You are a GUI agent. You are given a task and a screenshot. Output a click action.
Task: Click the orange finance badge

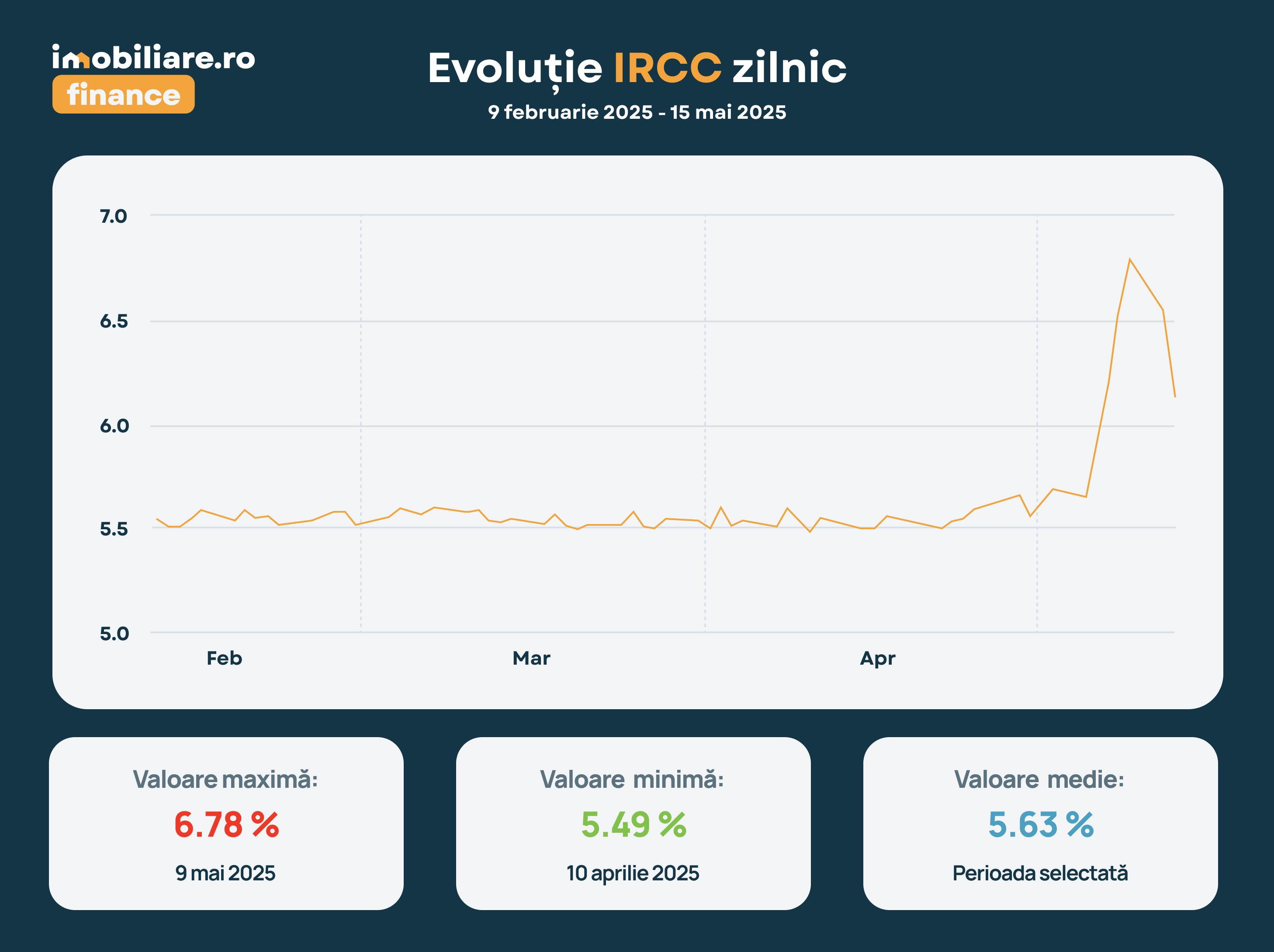pos(123,94)
